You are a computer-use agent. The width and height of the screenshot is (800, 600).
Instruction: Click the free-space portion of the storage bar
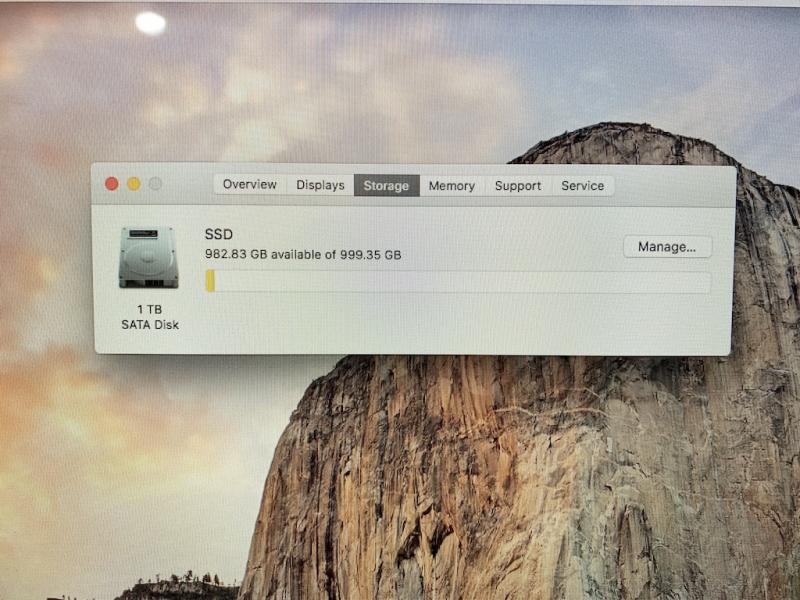pos(463,282)
